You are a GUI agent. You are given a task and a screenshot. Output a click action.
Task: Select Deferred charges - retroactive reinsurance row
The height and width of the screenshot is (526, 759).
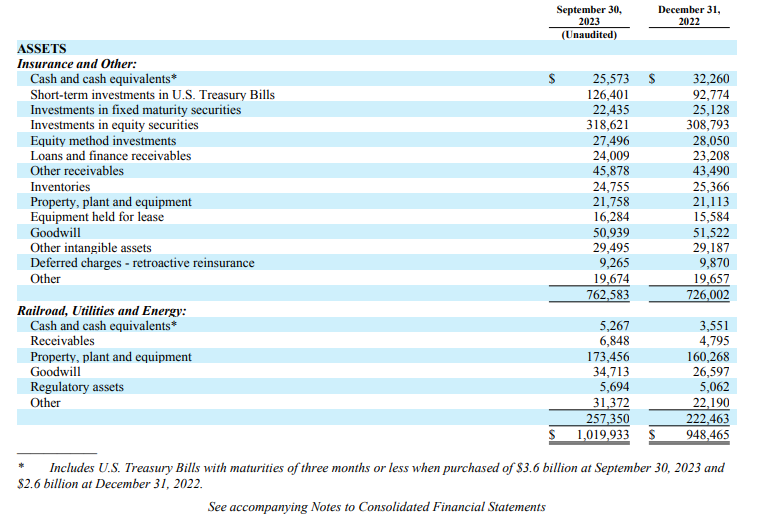coord(142,263)
